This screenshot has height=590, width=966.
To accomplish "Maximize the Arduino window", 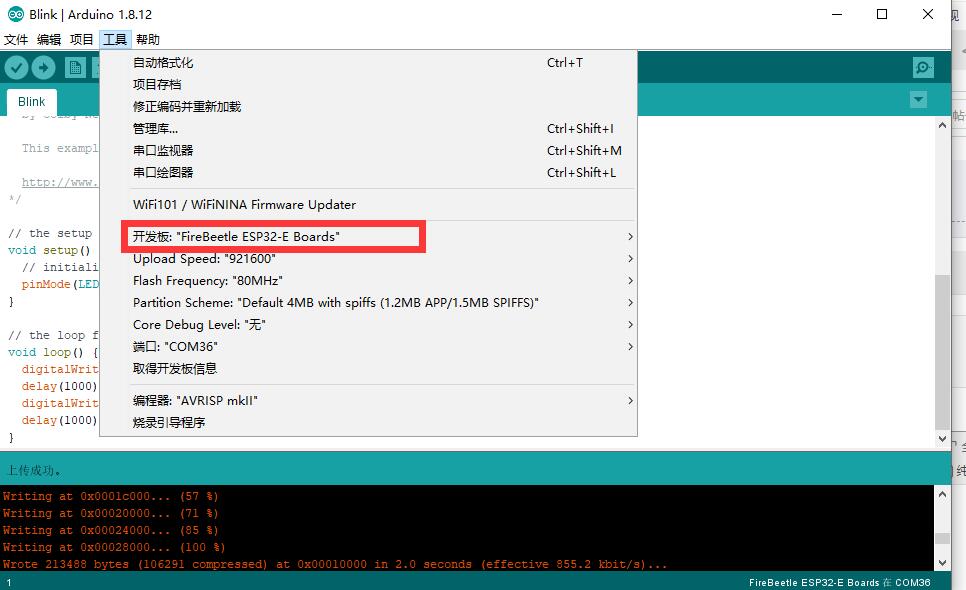I will [x=882, y=14].
